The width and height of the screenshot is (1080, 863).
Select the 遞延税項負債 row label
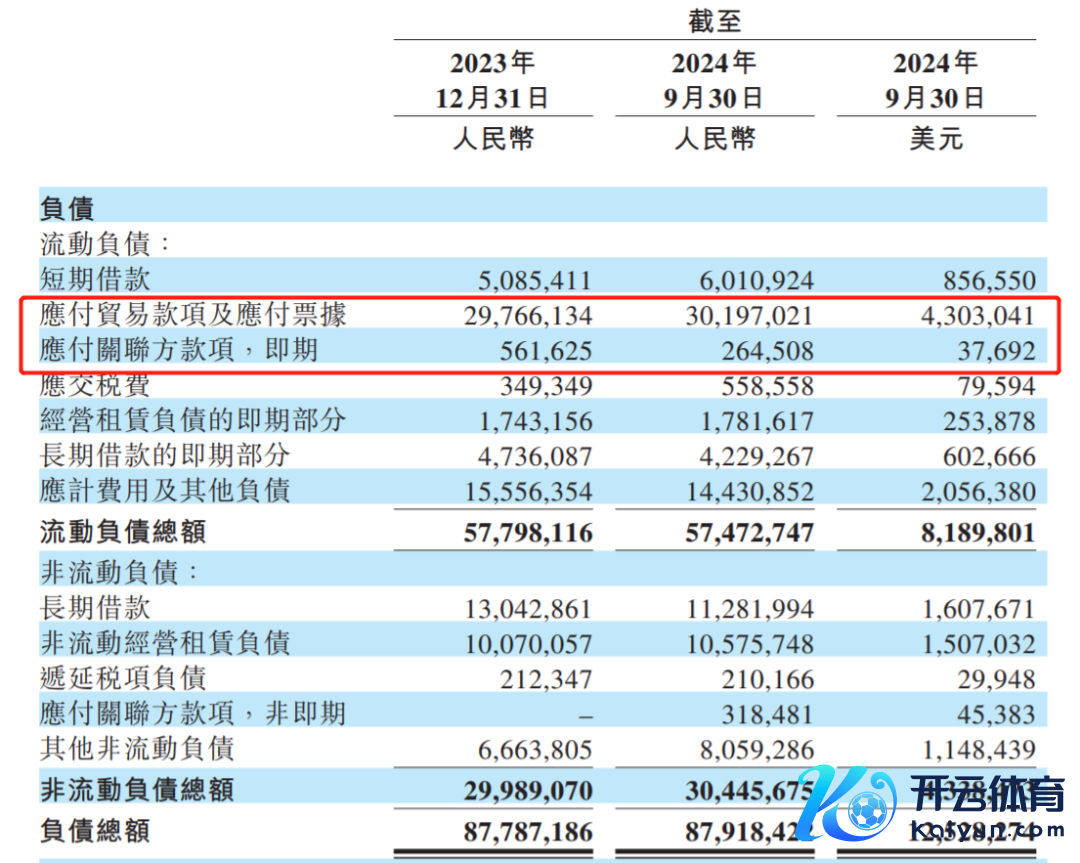click(123, 678)
